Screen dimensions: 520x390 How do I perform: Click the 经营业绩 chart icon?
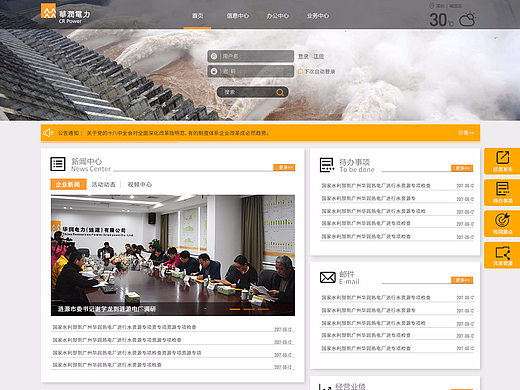325,387
